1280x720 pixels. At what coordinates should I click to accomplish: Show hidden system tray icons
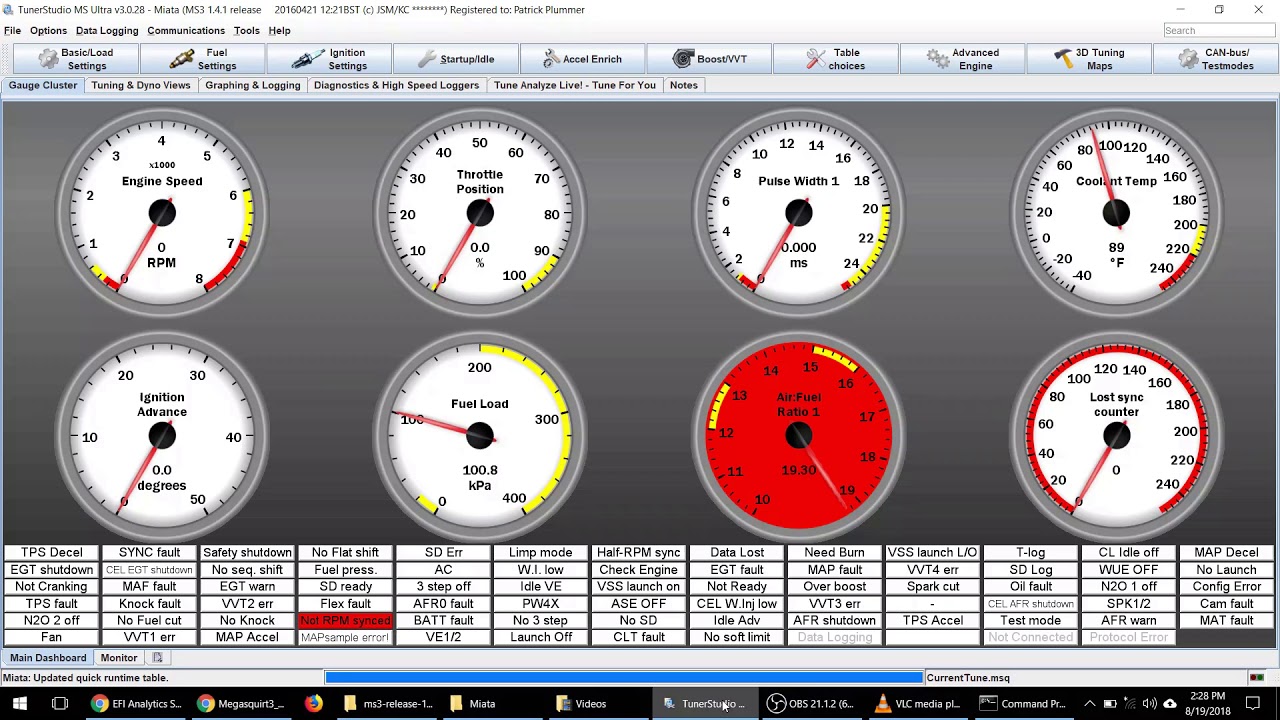pos(1089,704)
